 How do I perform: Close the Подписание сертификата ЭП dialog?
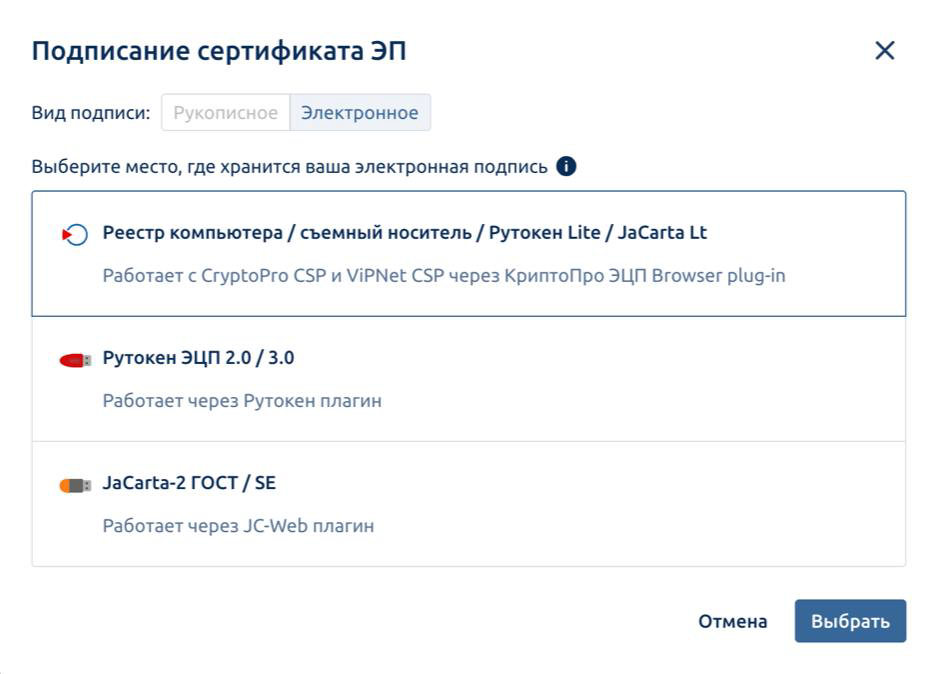pos(885,51)
